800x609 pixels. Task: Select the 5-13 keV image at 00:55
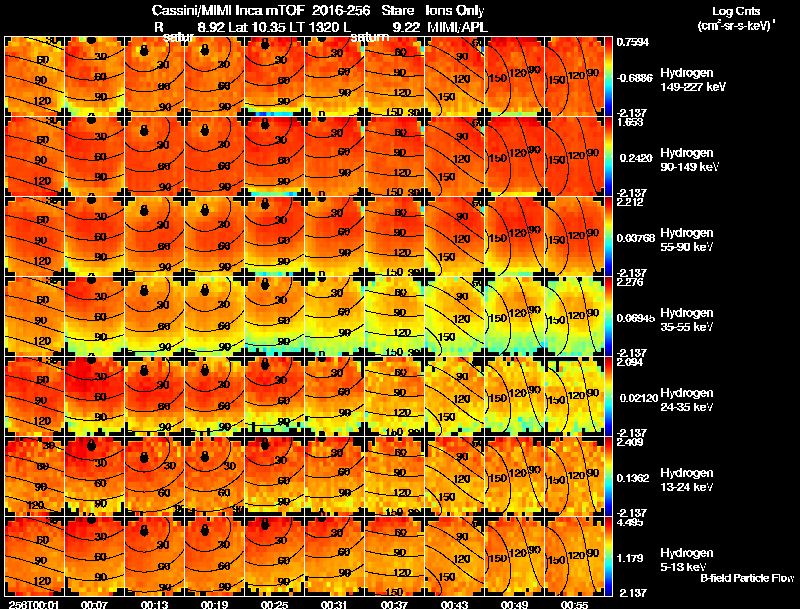coord(575,556)
